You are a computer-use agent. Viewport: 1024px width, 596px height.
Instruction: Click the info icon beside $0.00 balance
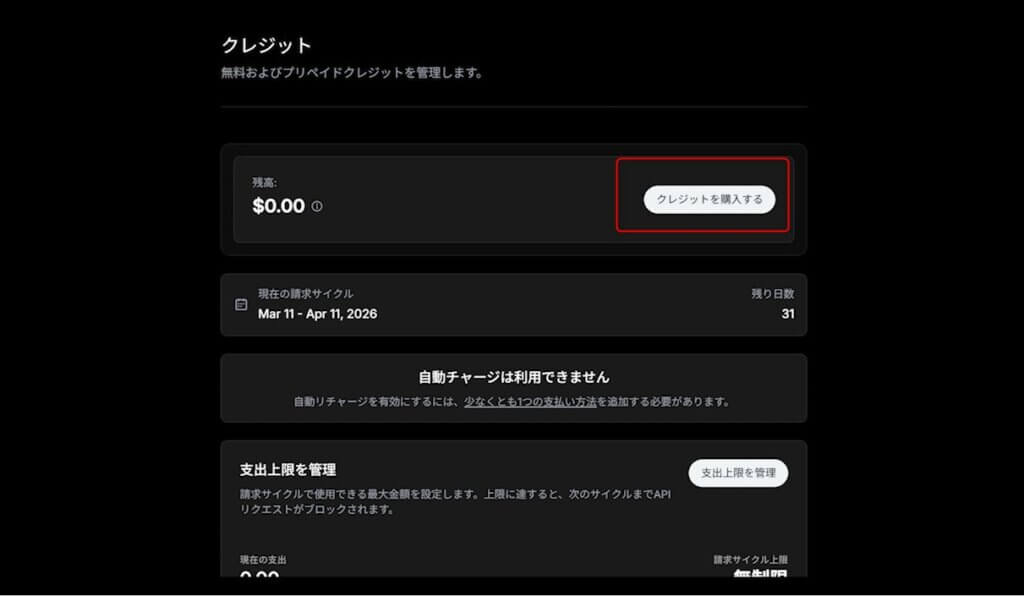pyautogui.click(x=317, y=206)
